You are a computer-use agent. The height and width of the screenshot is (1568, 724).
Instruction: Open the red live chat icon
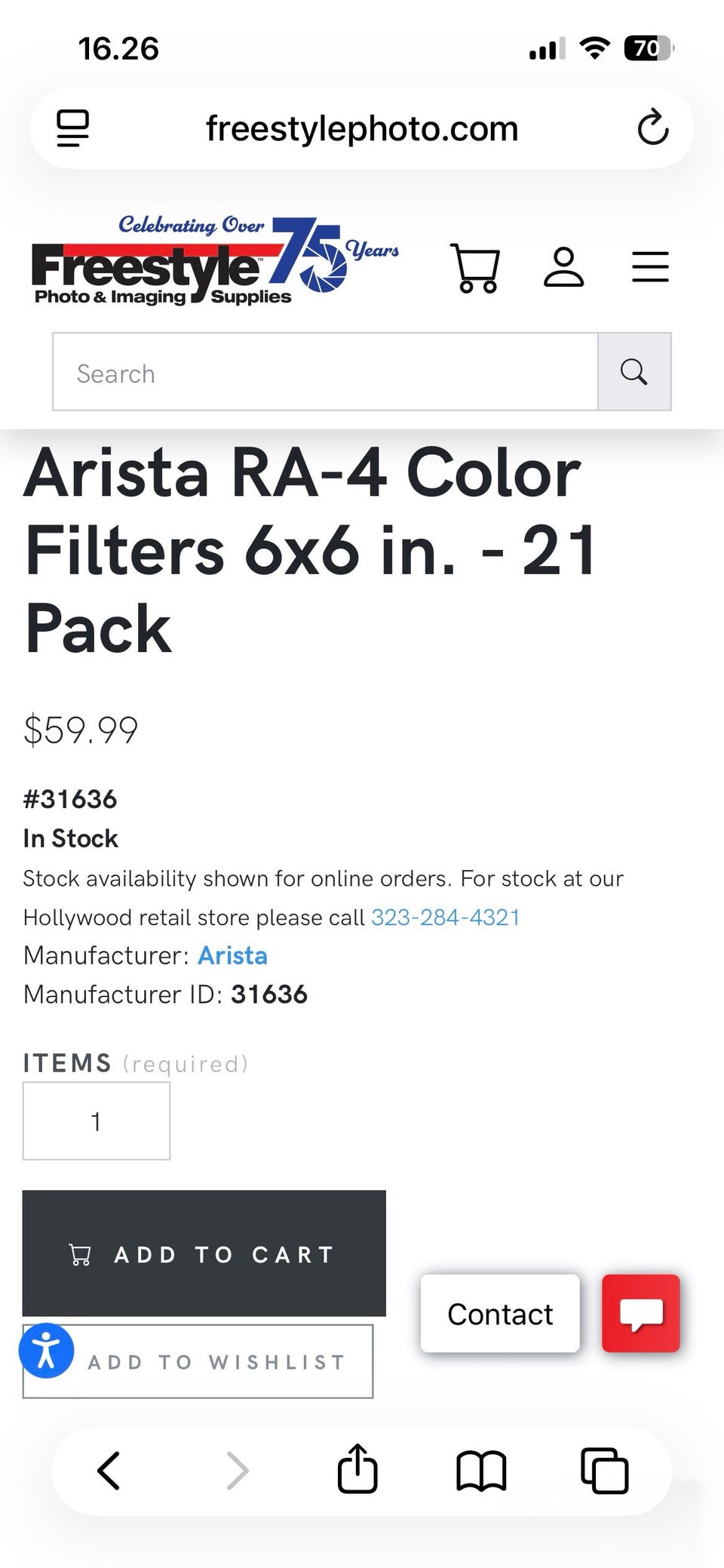640,1314
